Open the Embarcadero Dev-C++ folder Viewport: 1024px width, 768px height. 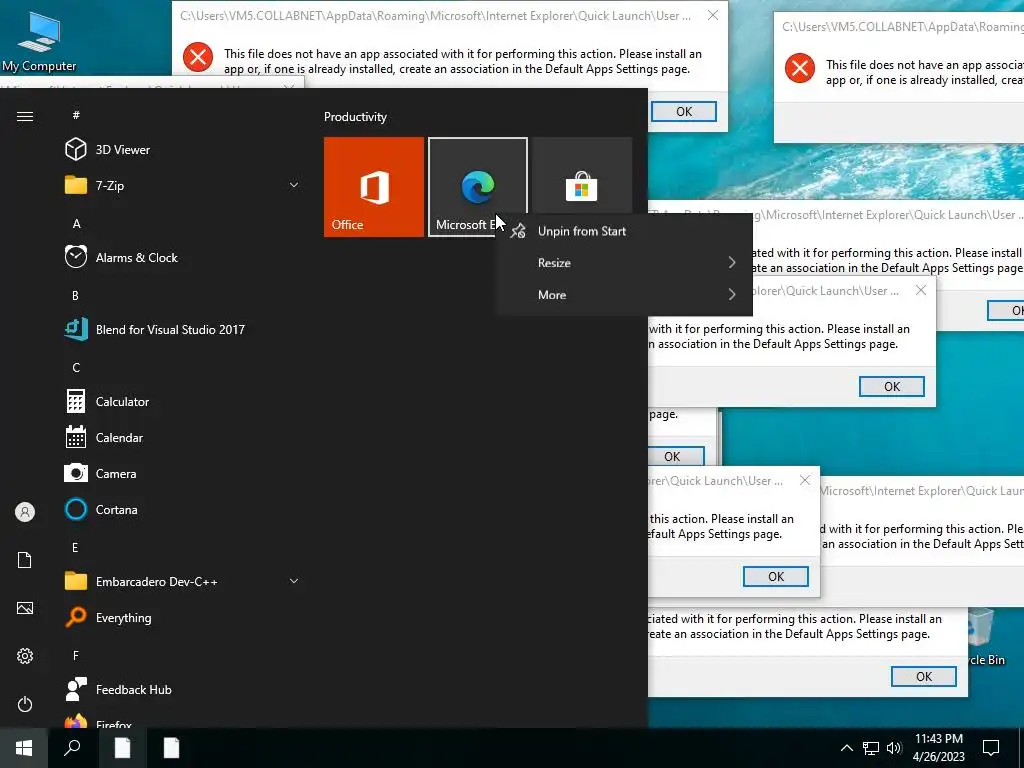(x=183, y=581)
